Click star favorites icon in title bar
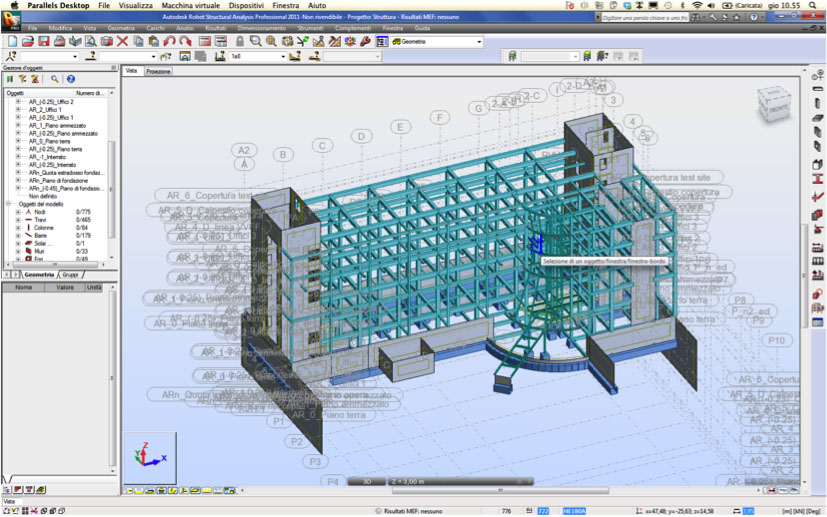Image resolution: width=827 pixels, height=517 pixels. click(x=737, y=17)
